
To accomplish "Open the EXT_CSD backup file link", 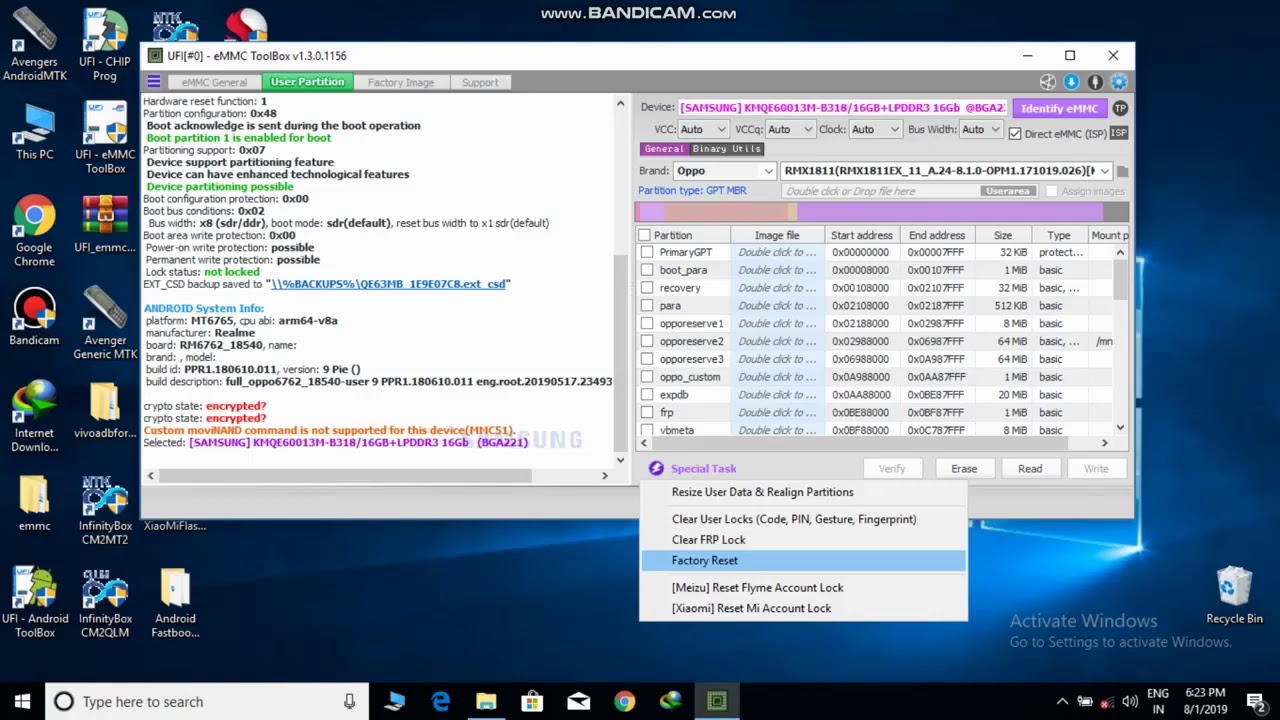I will tap(388, 284).
